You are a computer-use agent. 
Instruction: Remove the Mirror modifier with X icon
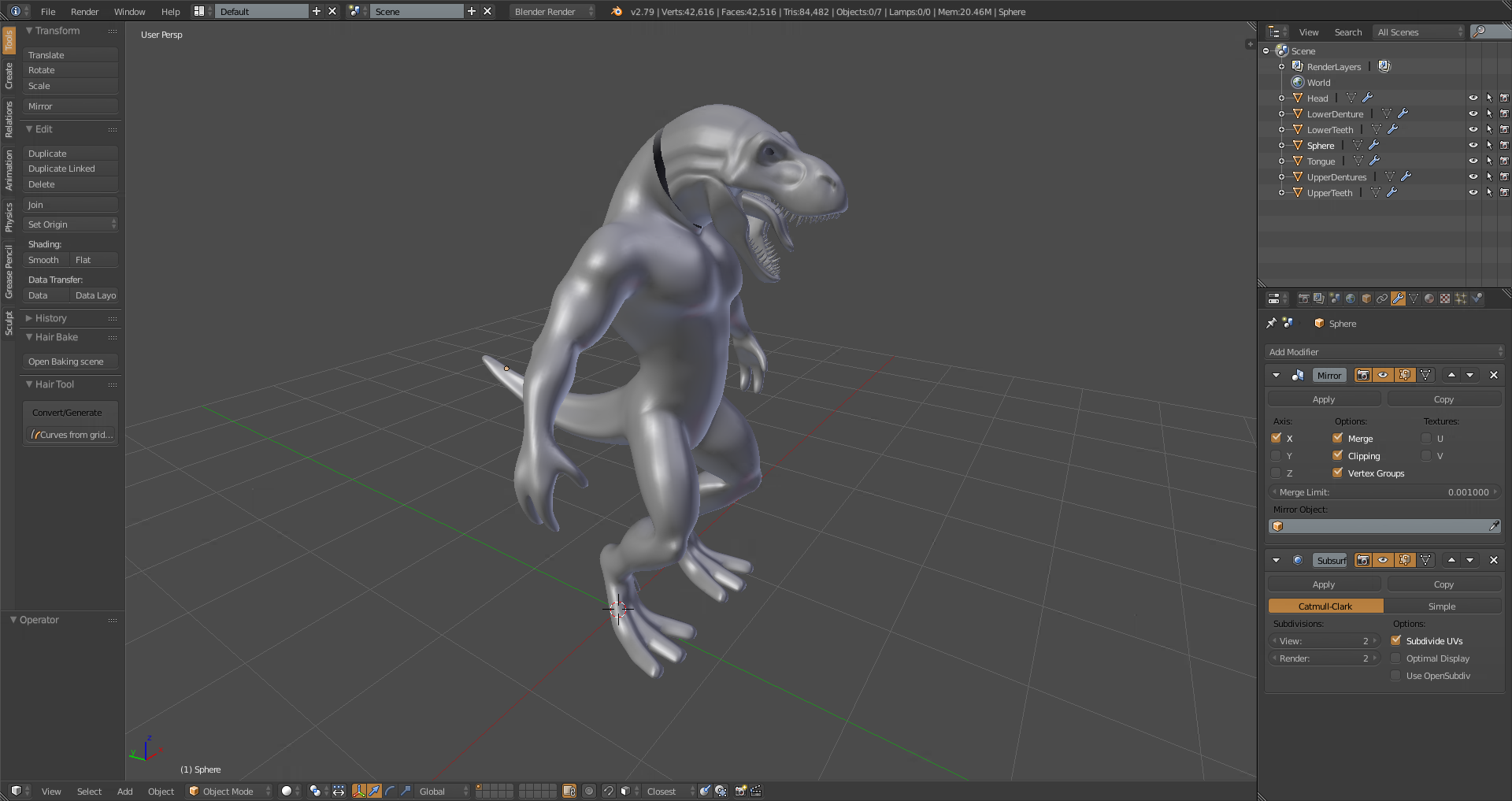pos(1494,375)
